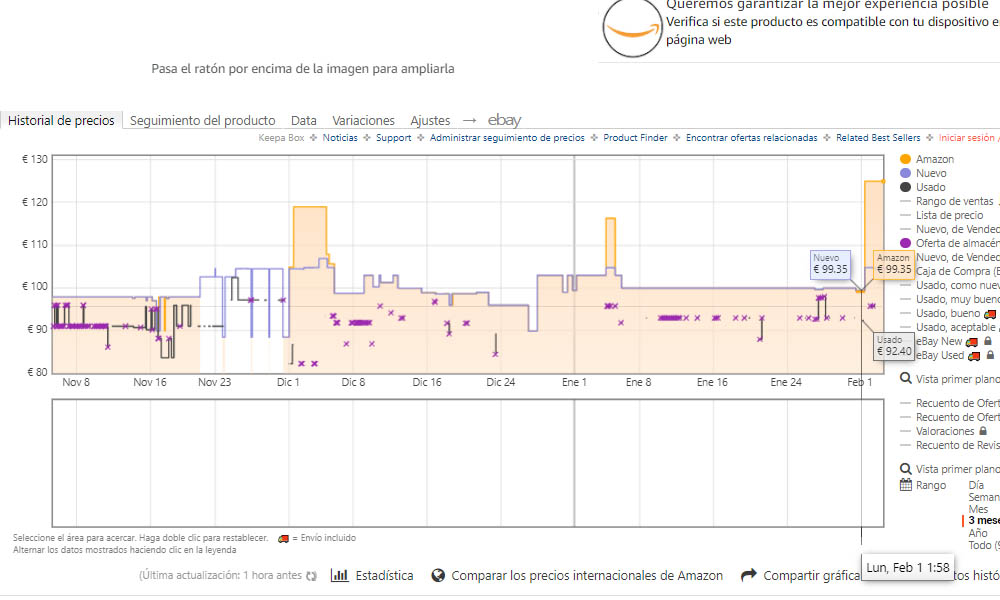Open the Product Finder link
Screen dimensions: 1000x600
point(635,138)
